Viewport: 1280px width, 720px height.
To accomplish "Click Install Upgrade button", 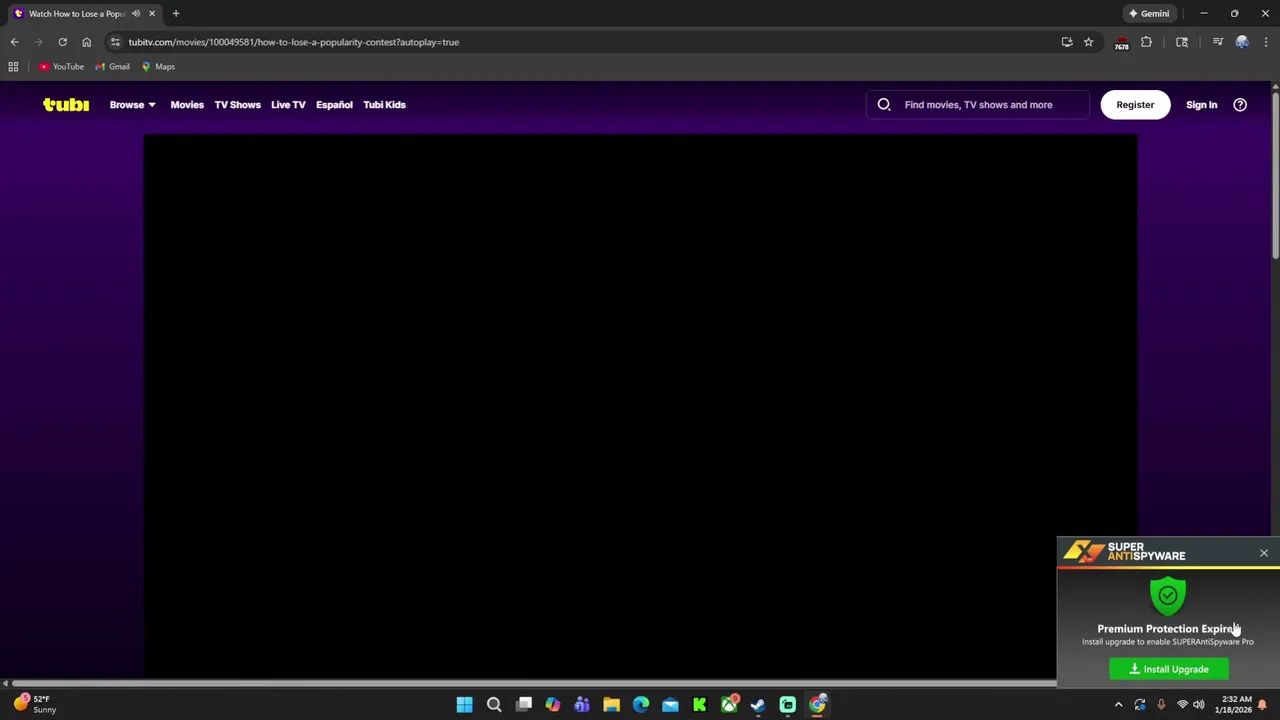I will (x=1169, y=669).
